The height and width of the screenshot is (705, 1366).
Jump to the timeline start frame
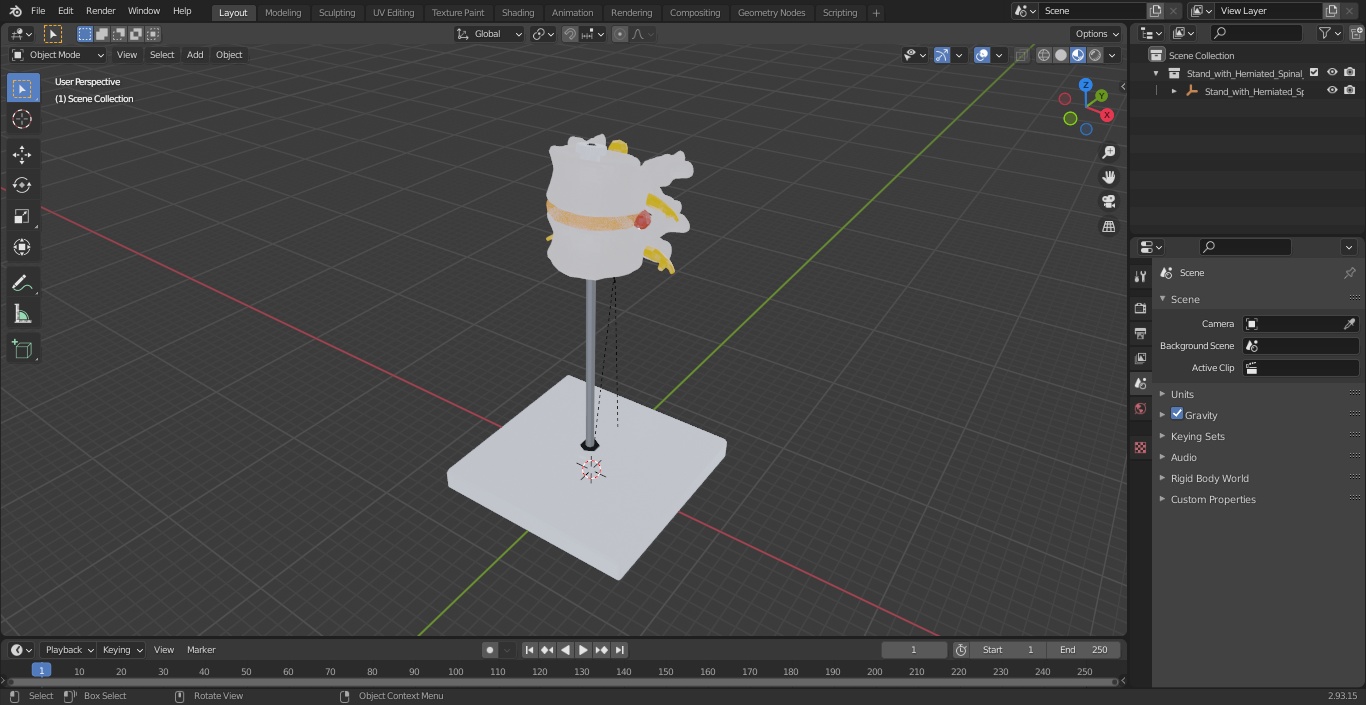tap(530, 650)
